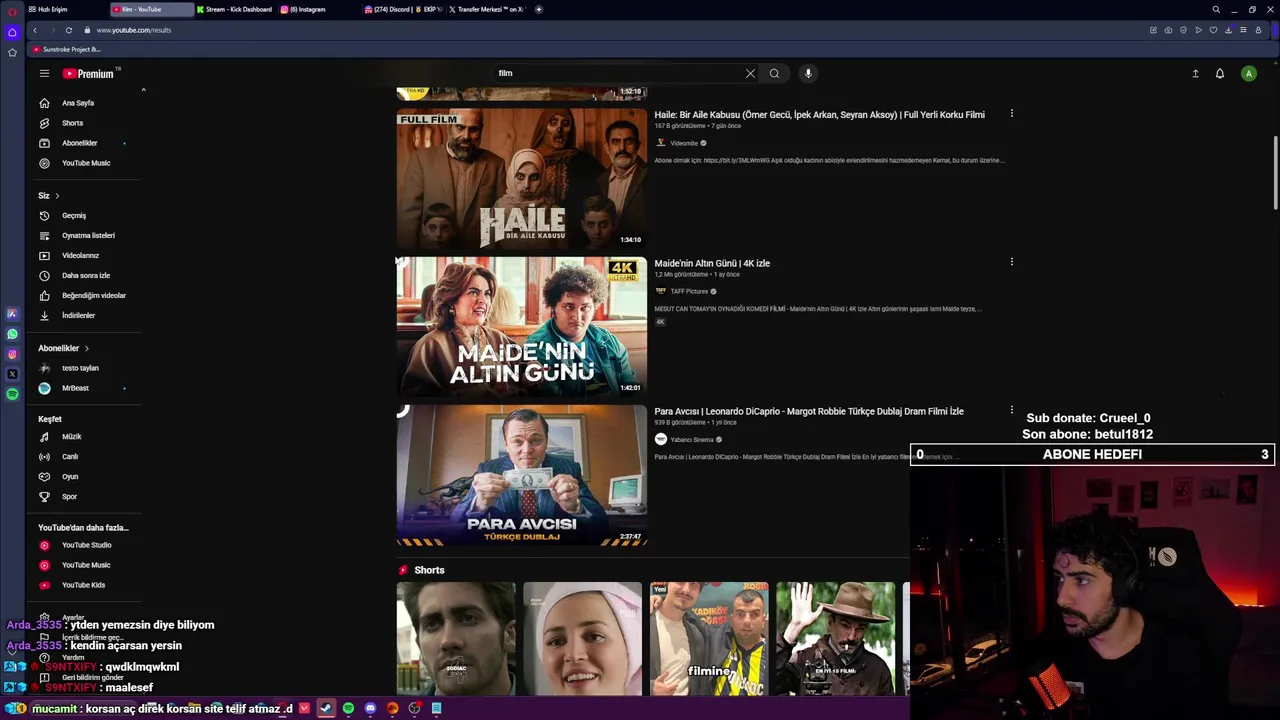
Task: Switch to the 'film - YouTube' browser tab
Action: coord(151,9)
